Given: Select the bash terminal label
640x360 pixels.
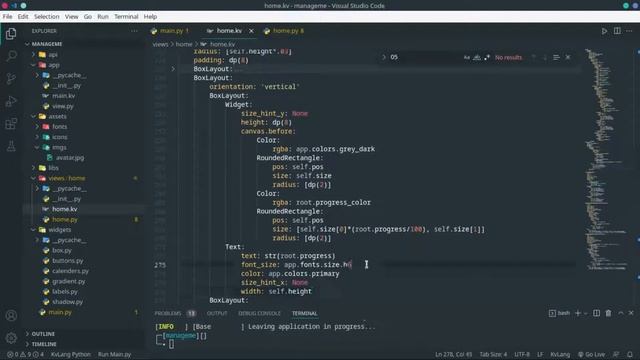Looking at the screenshot, I should [560, 313].
